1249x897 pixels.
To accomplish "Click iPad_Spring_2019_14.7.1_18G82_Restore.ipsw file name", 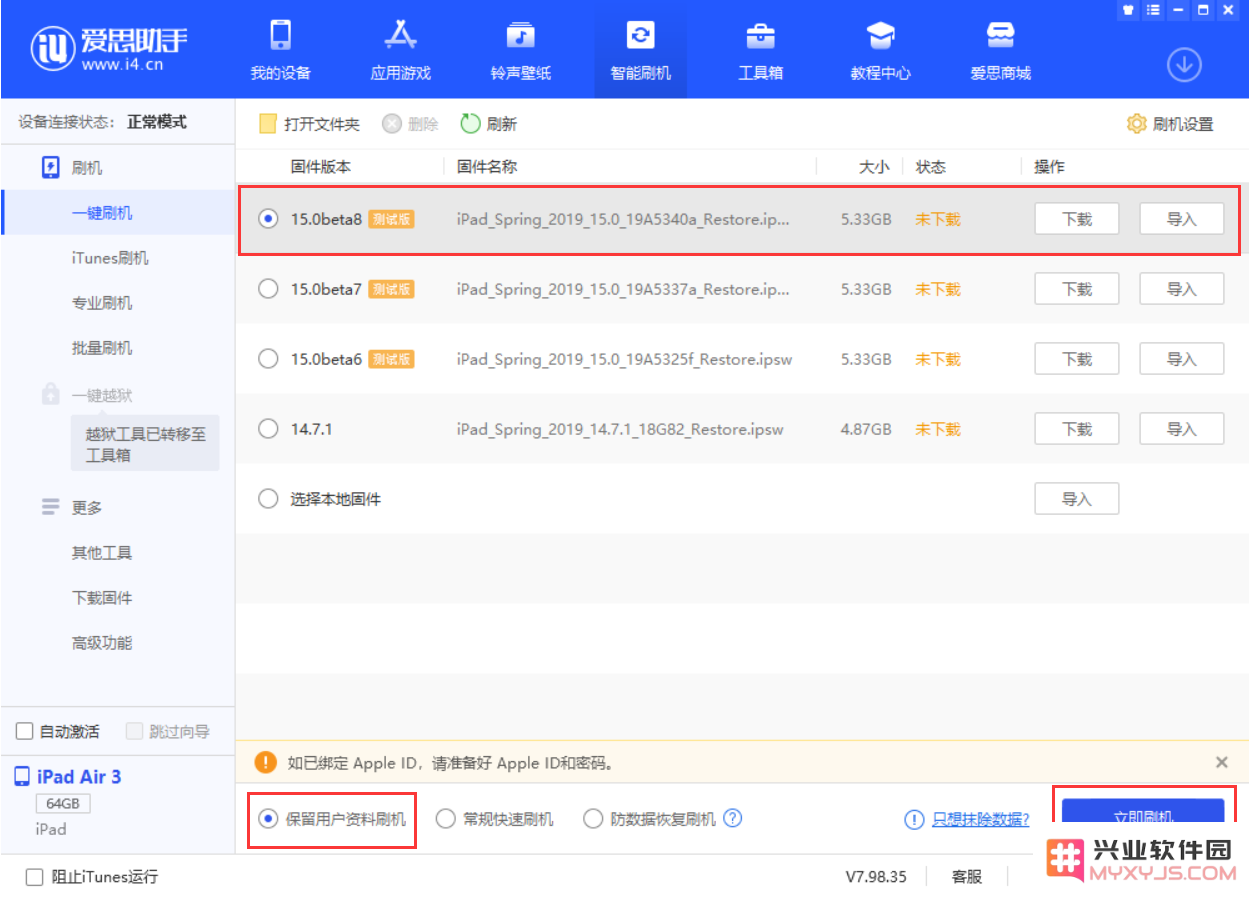I will point(620,429).
